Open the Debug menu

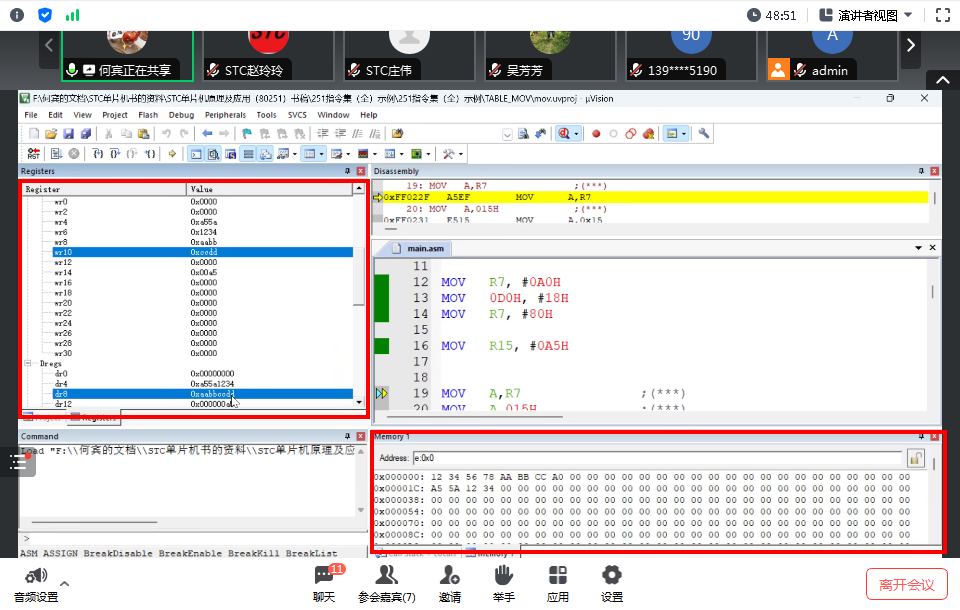pos(181,115)
